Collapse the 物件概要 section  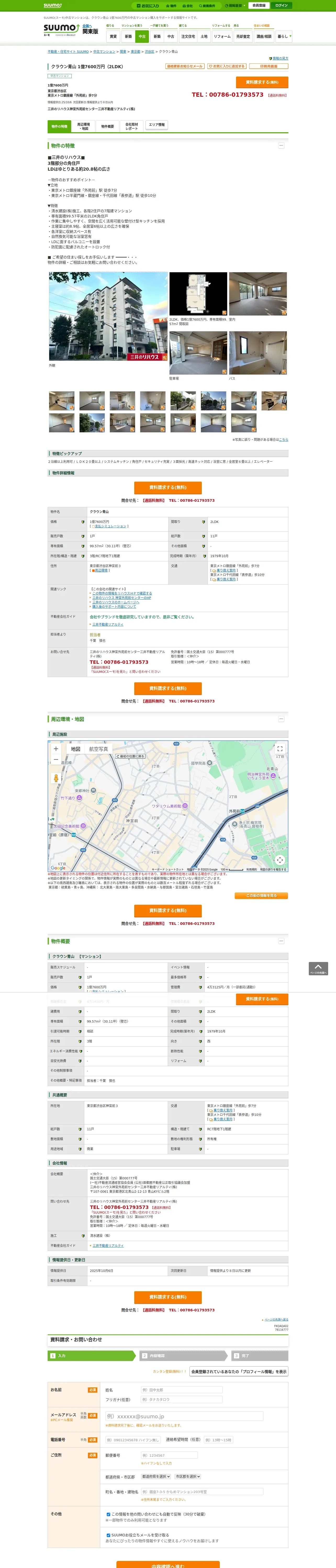coord(281,941)
